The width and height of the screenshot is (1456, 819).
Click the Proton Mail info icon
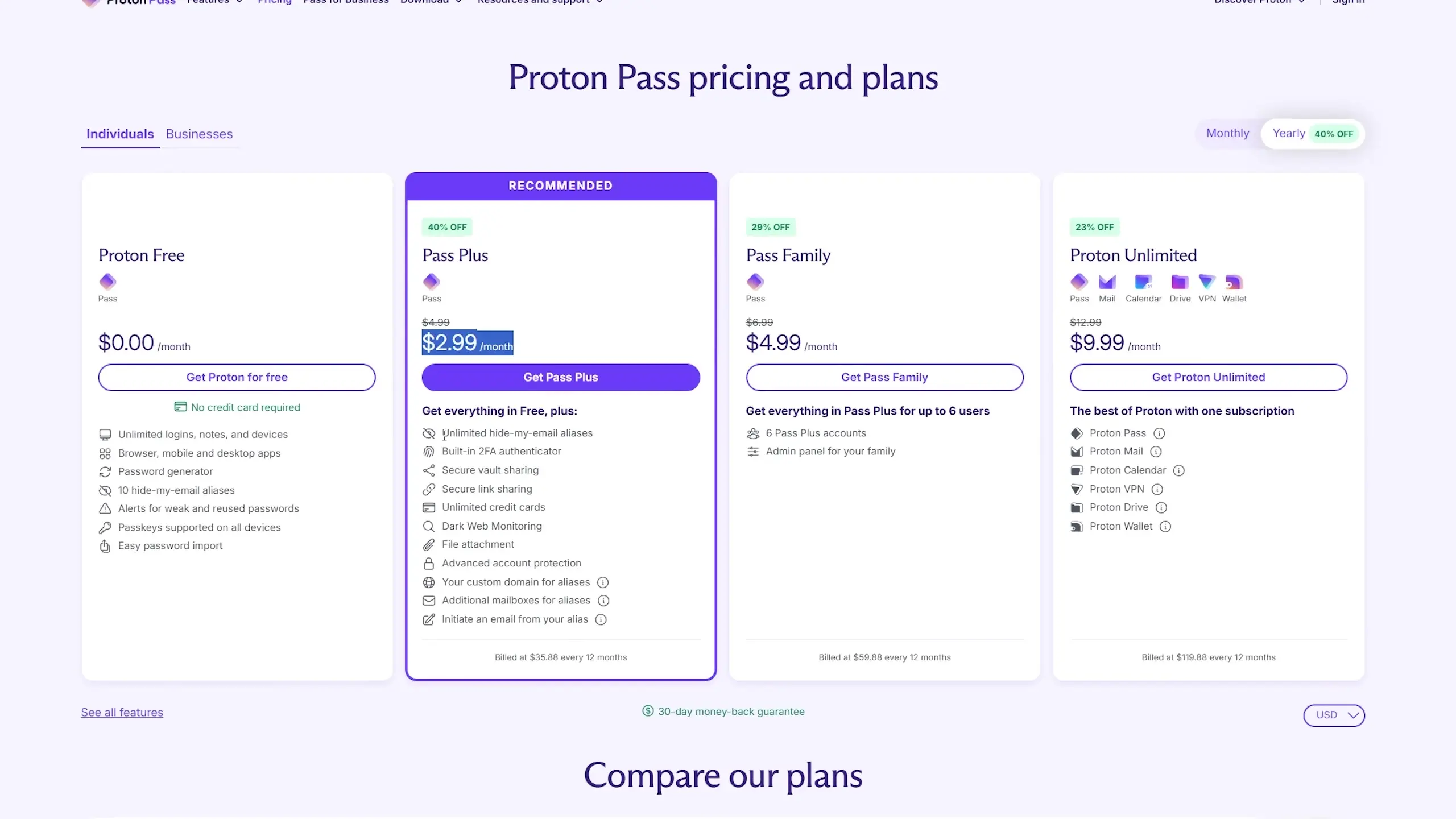1156,452
